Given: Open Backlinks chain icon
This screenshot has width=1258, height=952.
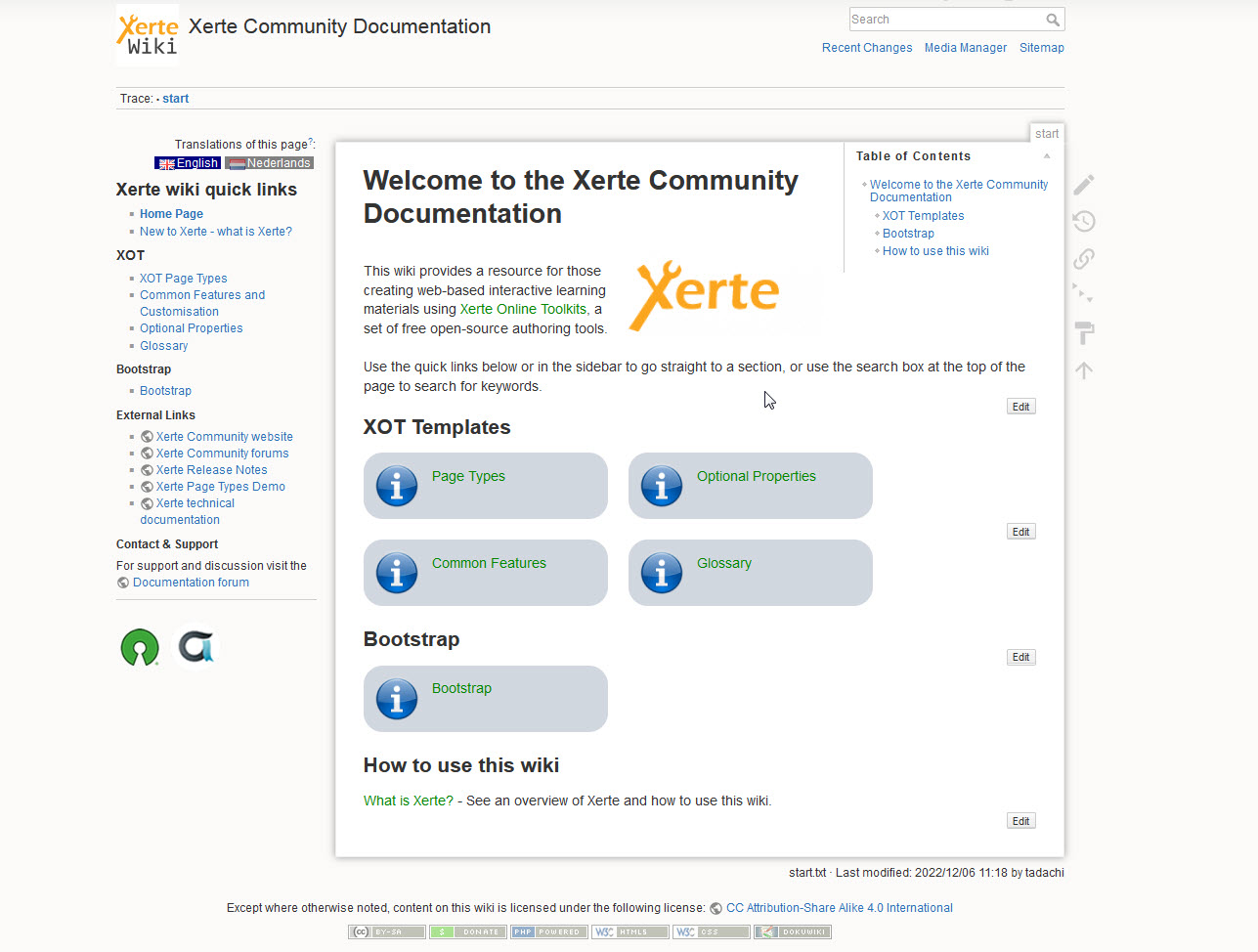Looking at the screenshot, I should pyautogui.click(x=1084, y=259).
